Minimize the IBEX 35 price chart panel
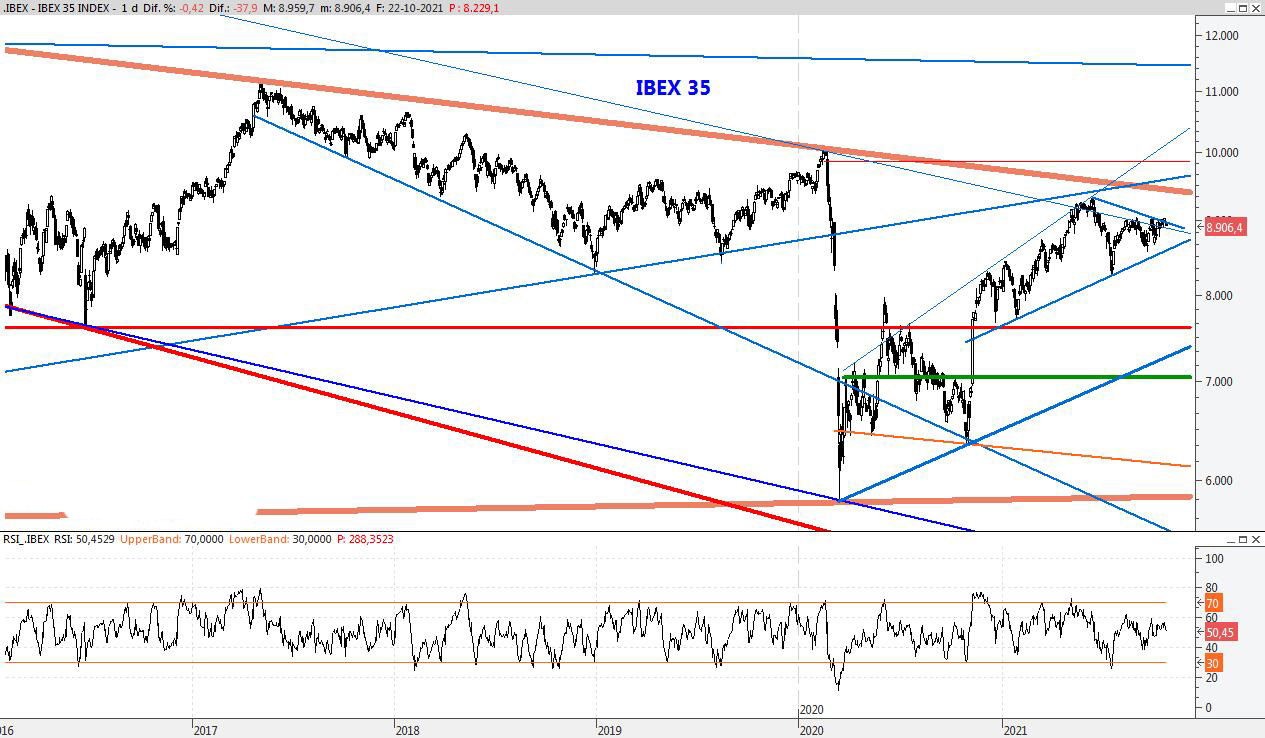The width and height of the screenshot is (1265, 738). click(1229, 8)
